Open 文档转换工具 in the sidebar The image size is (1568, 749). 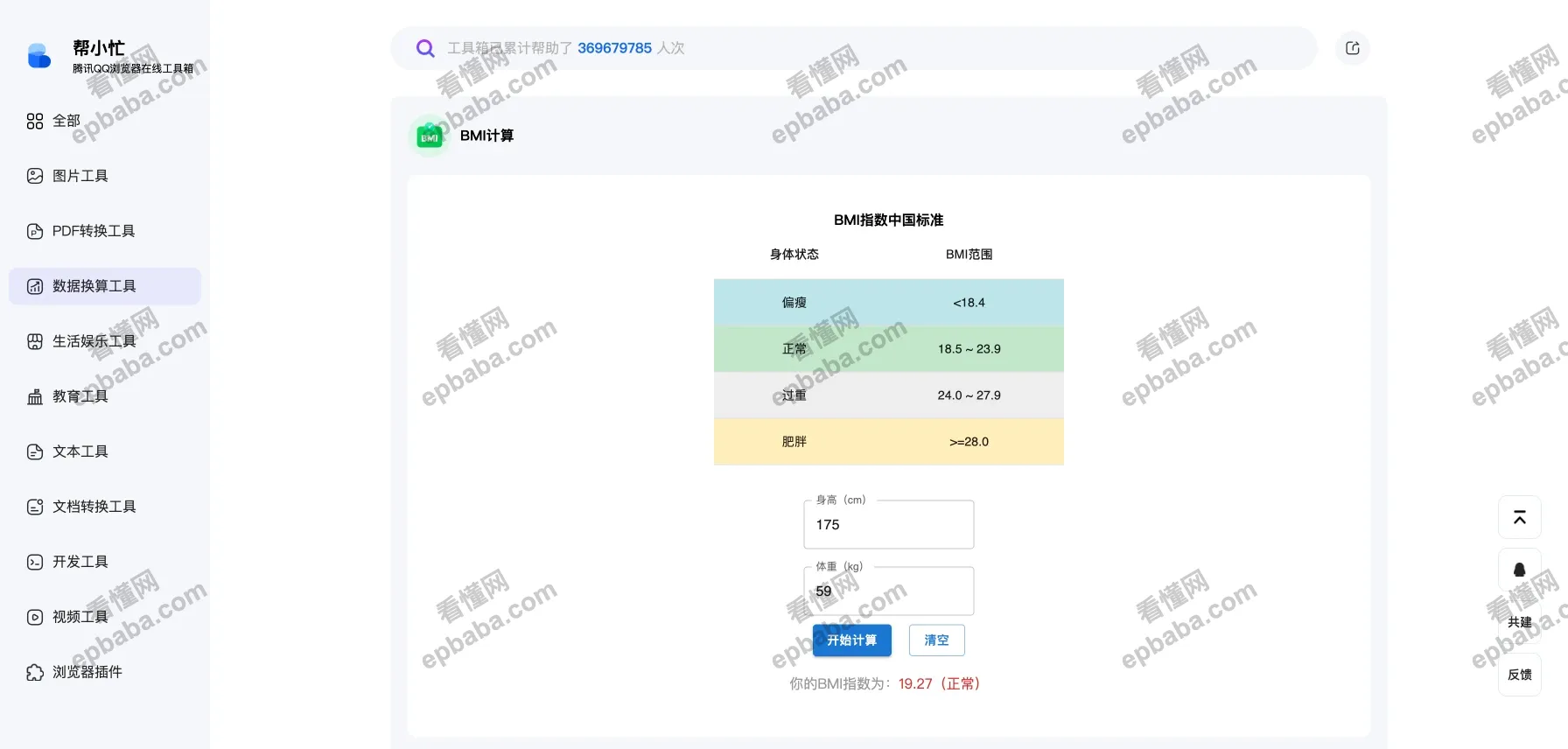tap(105, 507)
